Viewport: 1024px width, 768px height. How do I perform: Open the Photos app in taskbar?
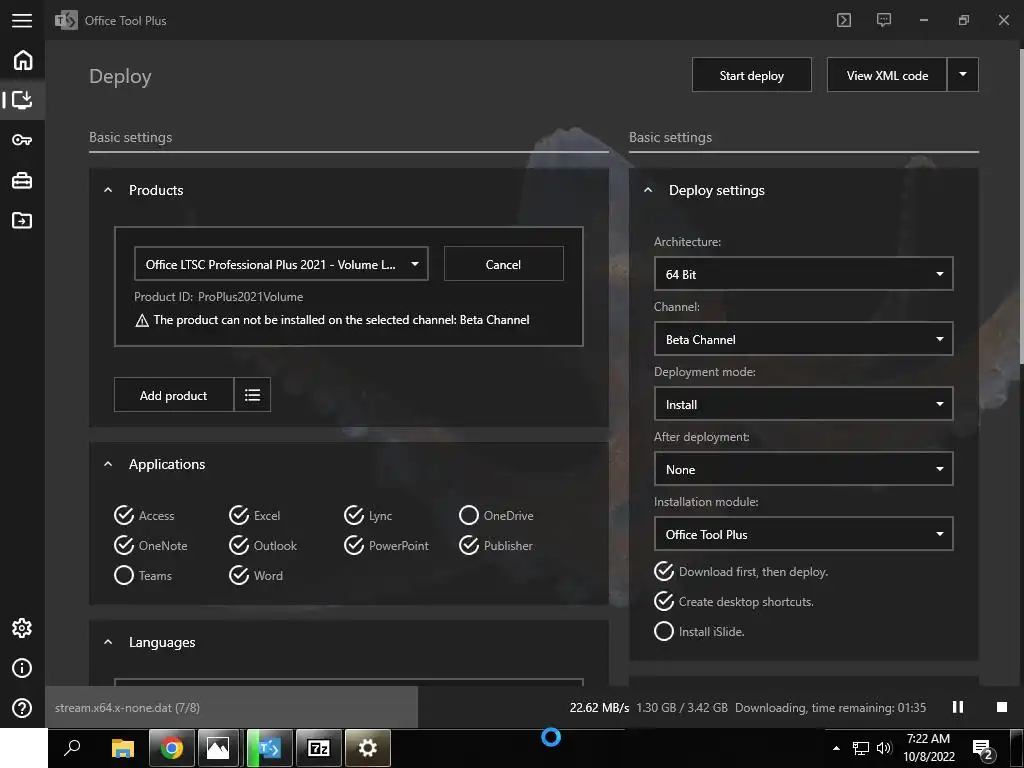click(218, 748)
